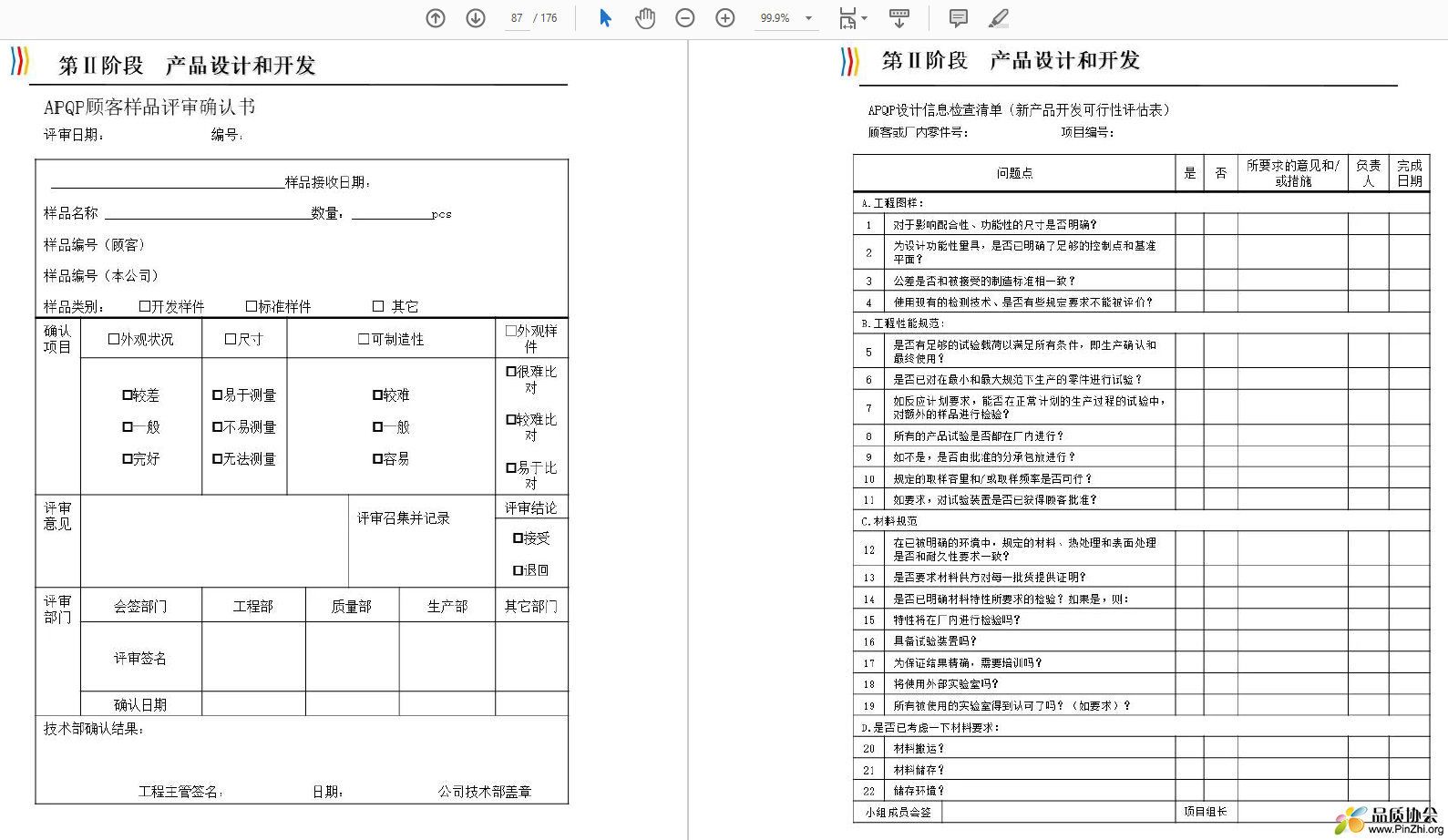
Task: Click the scrolling mode keyboard icon
Action: click(x=899, y=18)
